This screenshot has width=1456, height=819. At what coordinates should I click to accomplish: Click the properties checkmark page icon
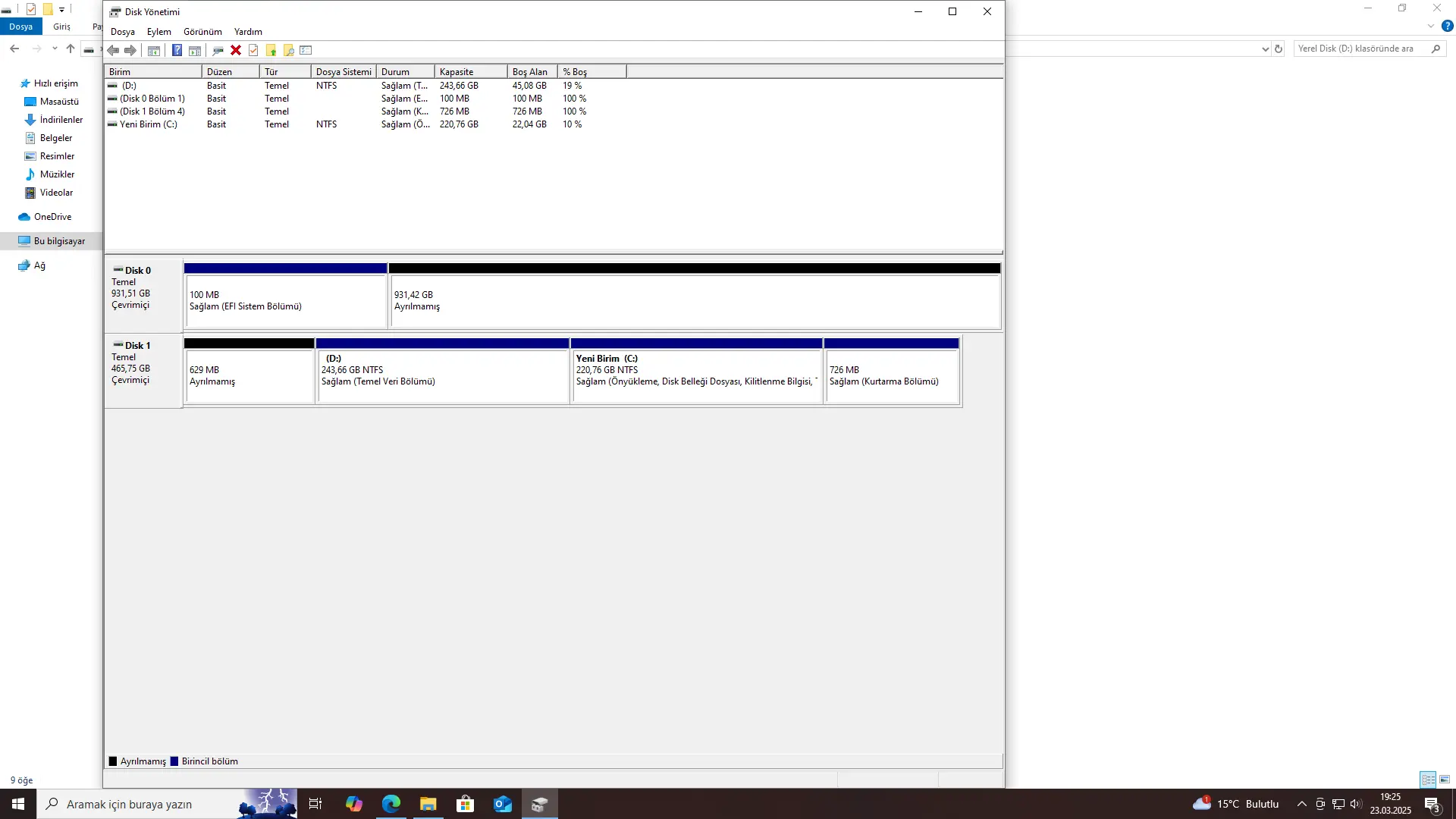(253, 50)
